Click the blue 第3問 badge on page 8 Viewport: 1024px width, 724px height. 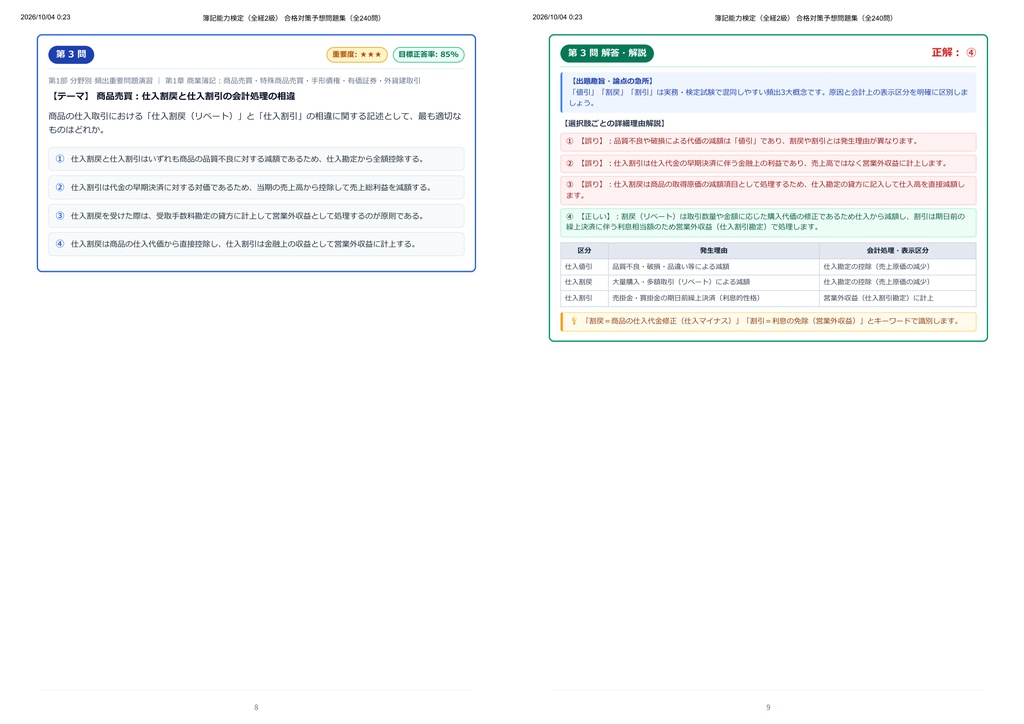[71, 54]
